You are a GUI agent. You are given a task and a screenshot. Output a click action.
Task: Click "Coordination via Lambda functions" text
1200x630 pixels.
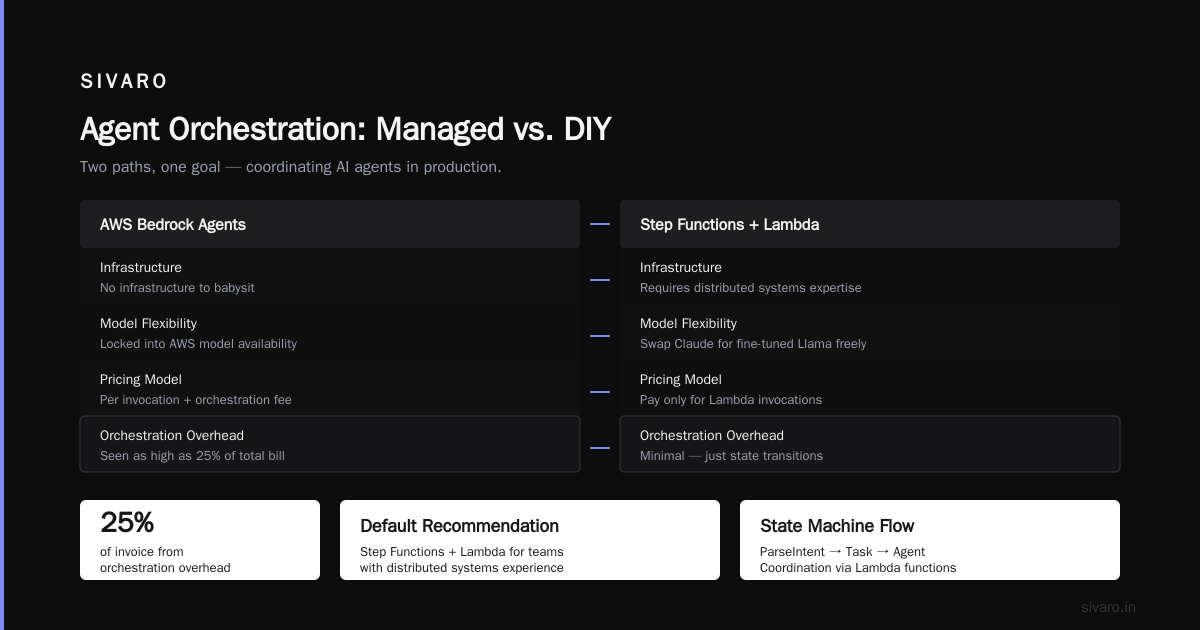858,568
